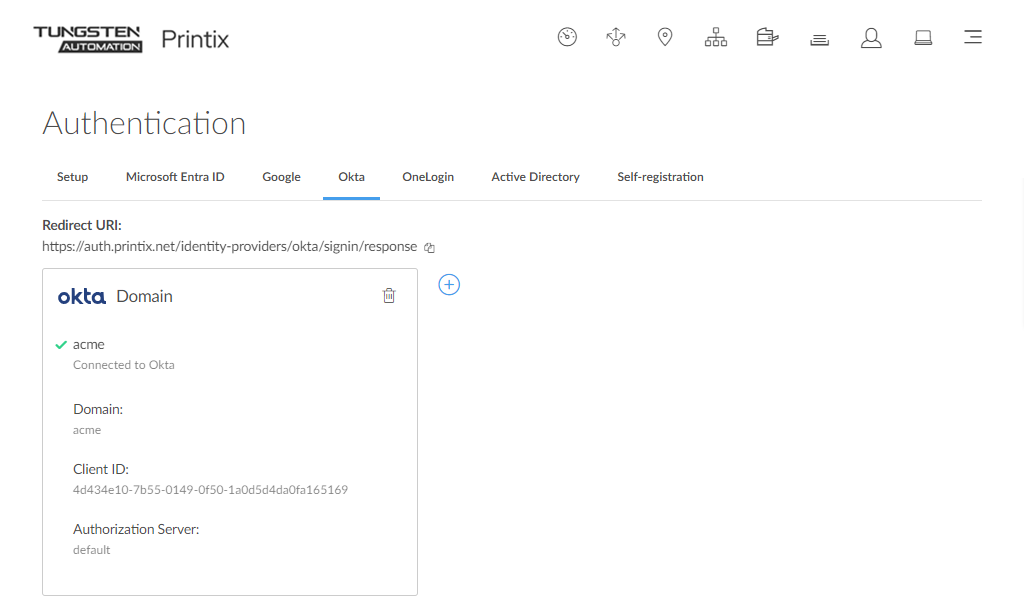Select the Google tab
The height and width of the screenshot is (610, 1024).
281,177
